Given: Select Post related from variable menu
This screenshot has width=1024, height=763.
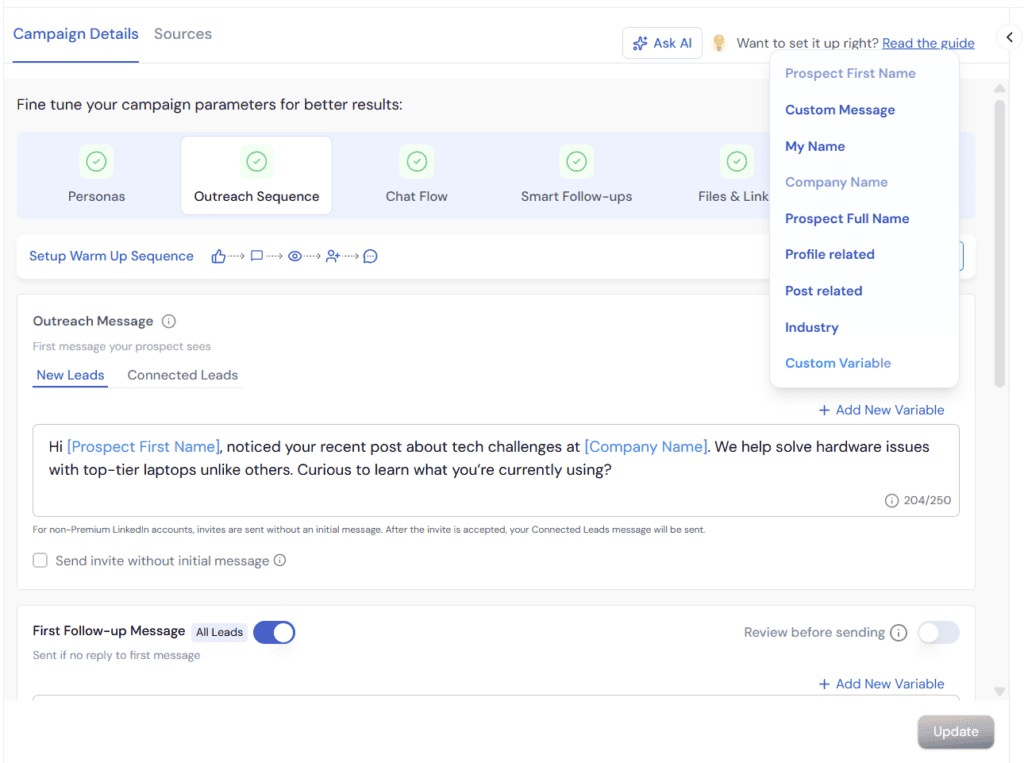Looking at the screenshot, I should [824, 291].
